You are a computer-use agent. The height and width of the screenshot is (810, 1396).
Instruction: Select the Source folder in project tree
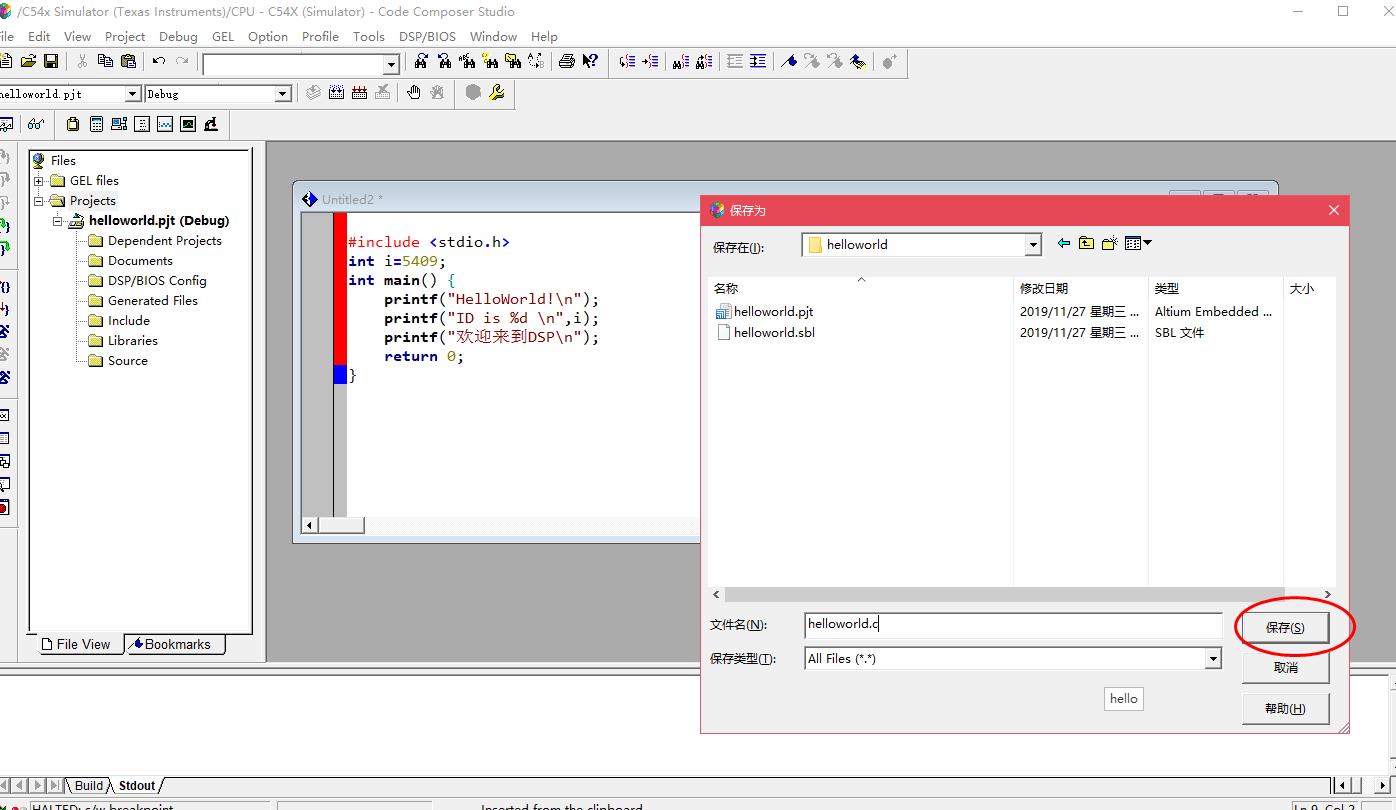(127, 361)
